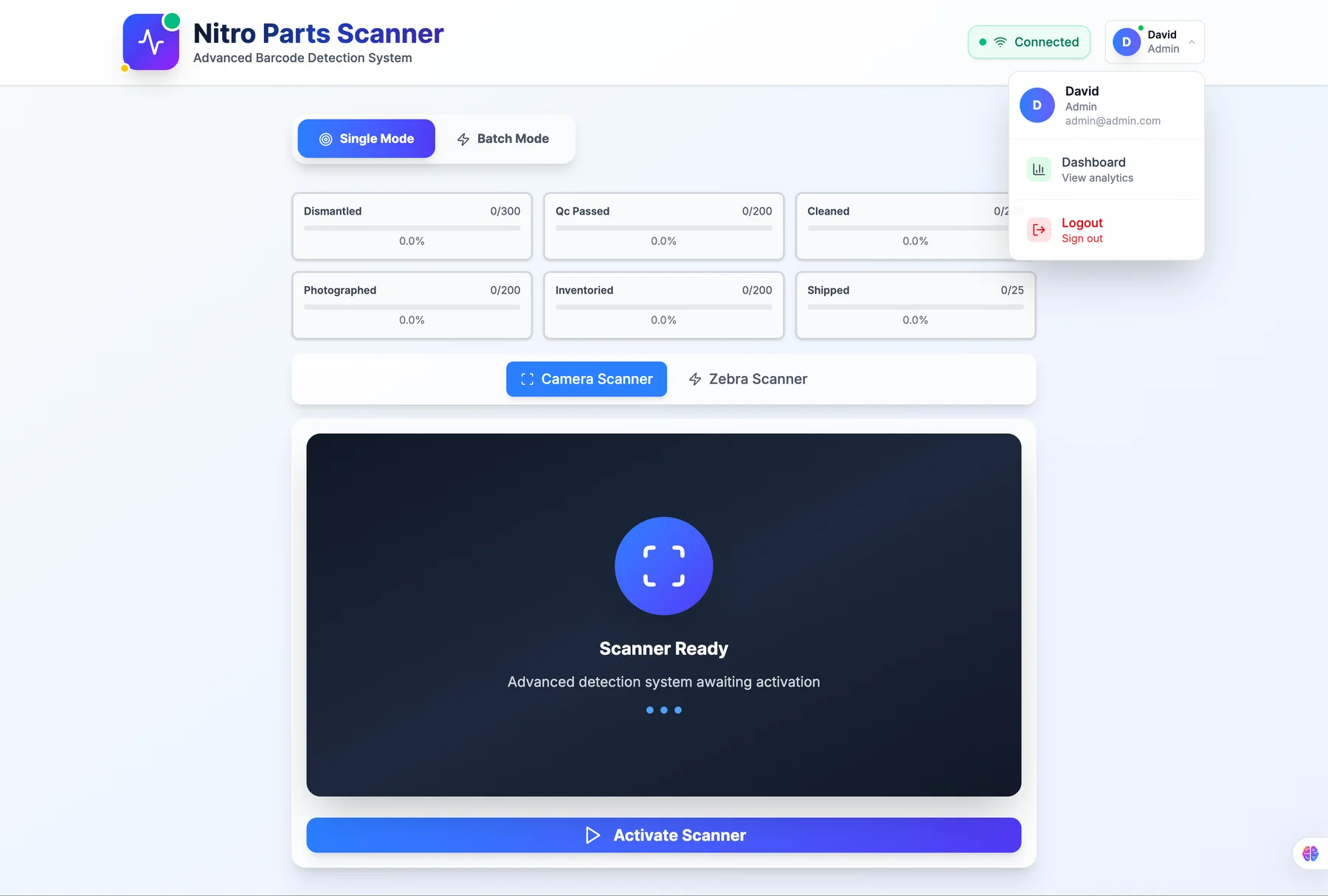Click the awaiting activation message
Viewport: 1328px width, 896px height.
[x=664, y=682]
